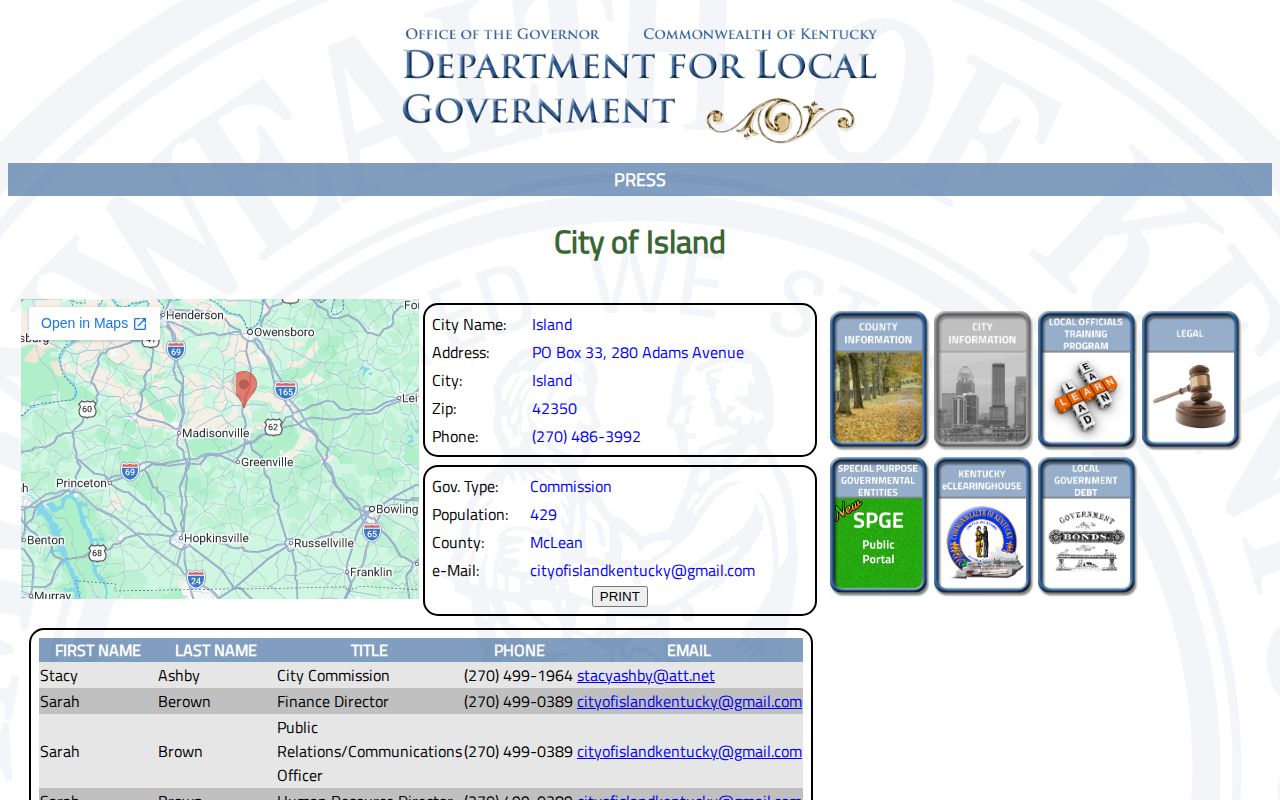
Task: Click the phone number (270) 486-3992
Action: click(586, 437)
